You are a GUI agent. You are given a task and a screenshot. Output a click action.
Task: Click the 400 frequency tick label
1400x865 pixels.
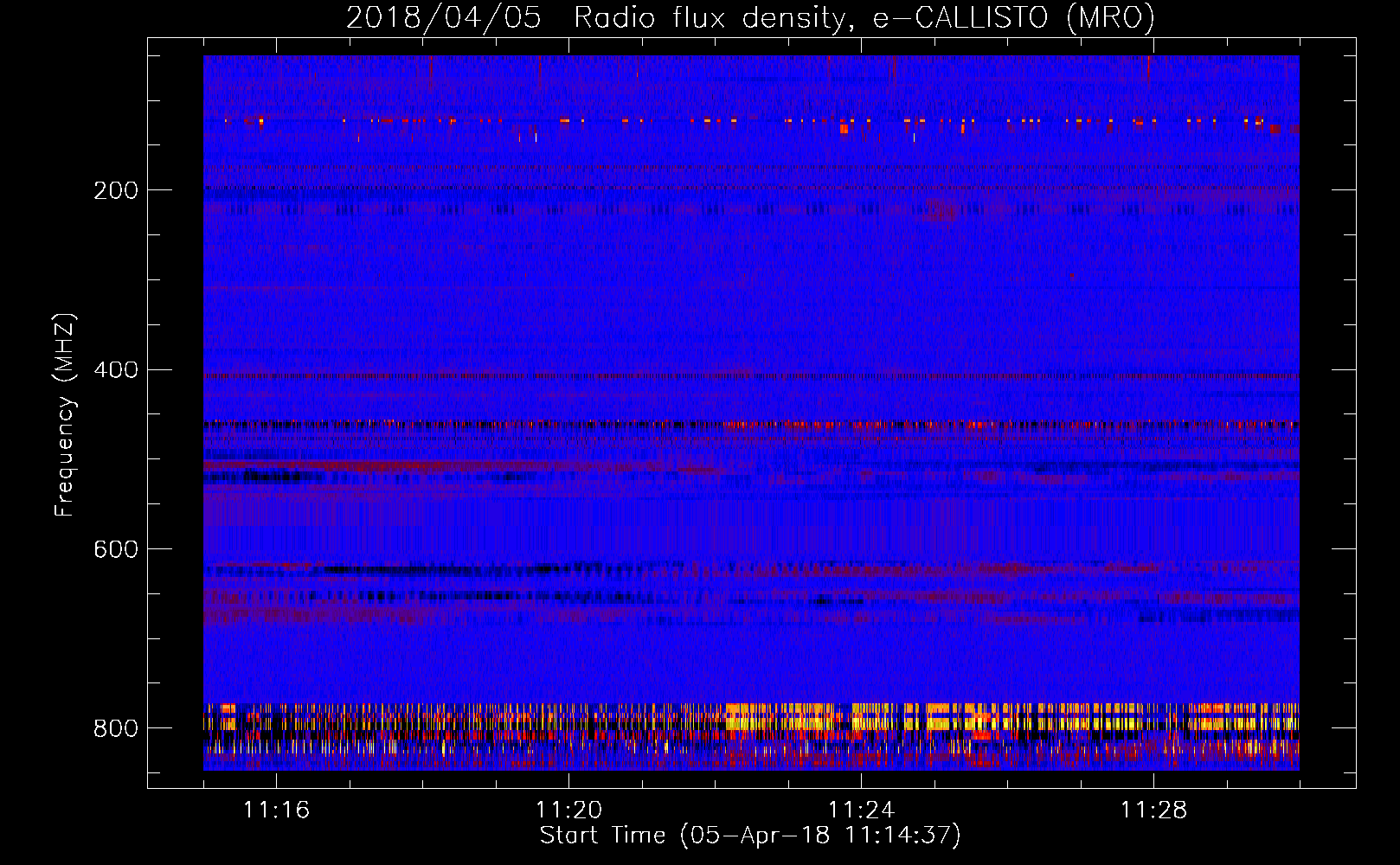pyautogui.click(x=116, y=370)
